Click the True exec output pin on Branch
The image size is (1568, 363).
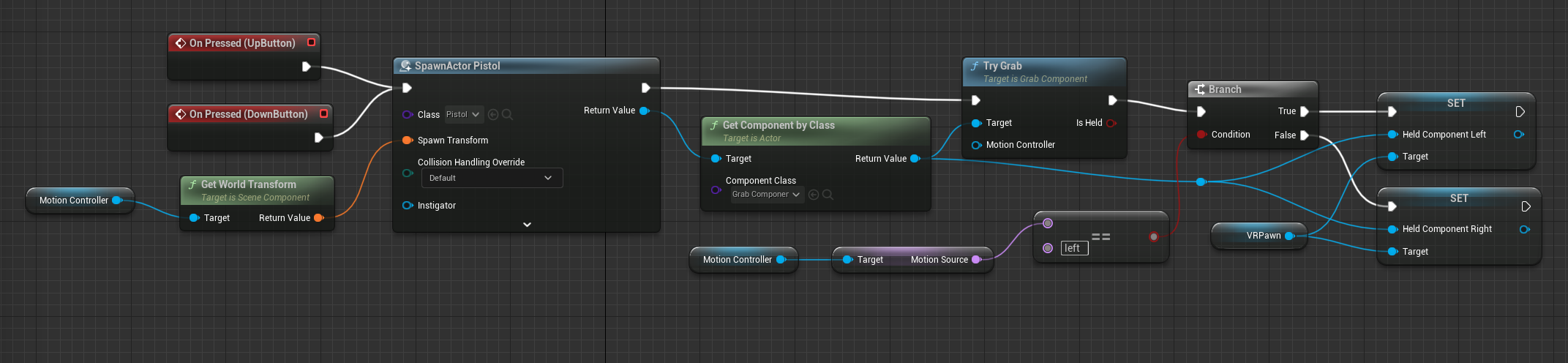point(1305,112)
